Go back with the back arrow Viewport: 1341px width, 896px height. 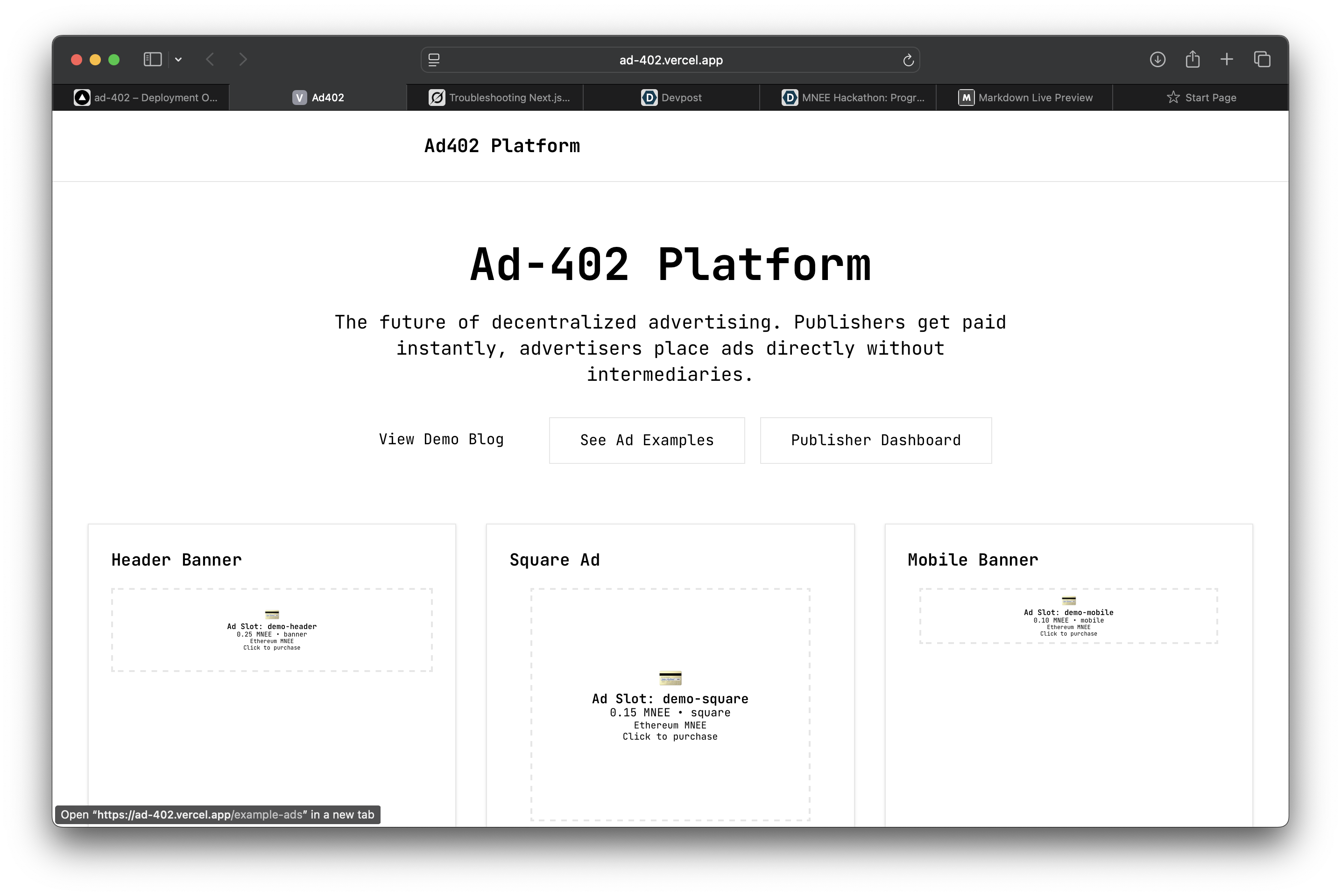pyautogui.click(x=210, y=59)
